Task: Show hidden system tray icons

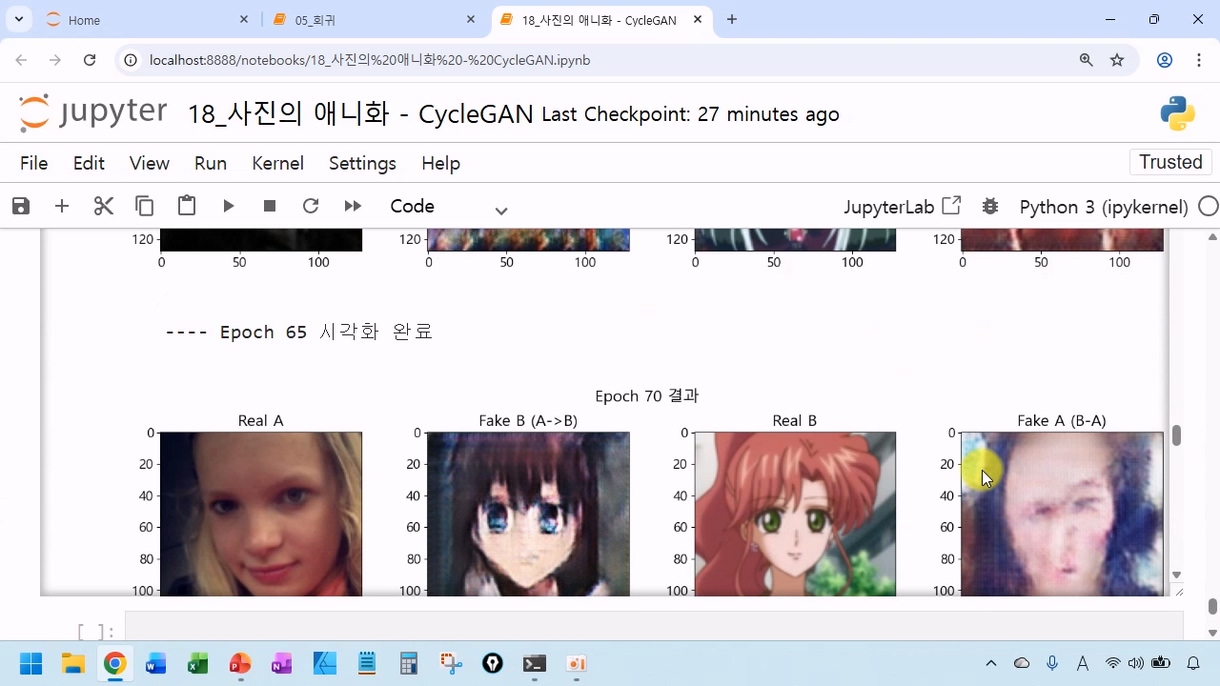Action: pos(991,663)
